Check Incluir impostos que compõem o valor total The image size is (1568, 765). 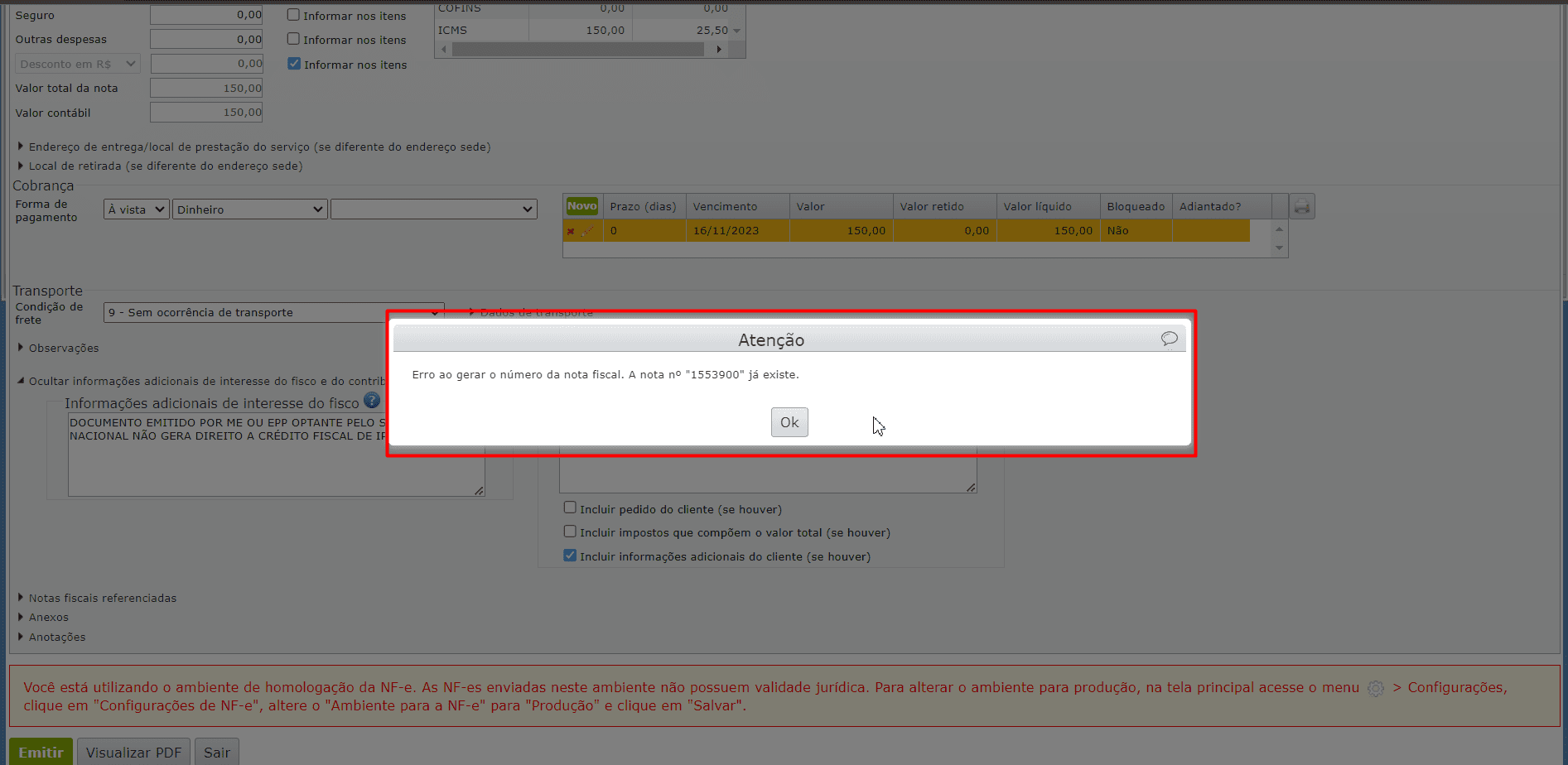tap(570, 532)
